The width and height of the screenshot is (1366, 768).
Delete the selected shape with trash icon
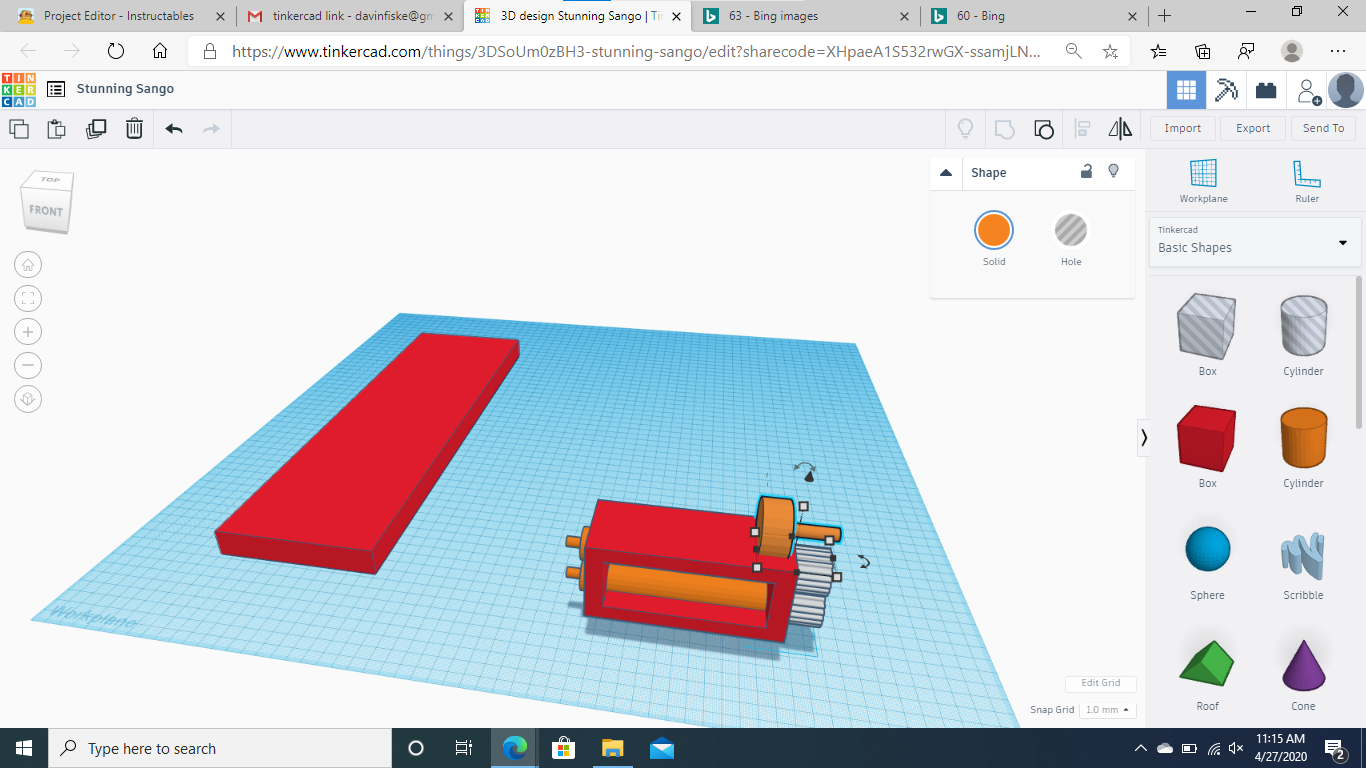point(134,128)
